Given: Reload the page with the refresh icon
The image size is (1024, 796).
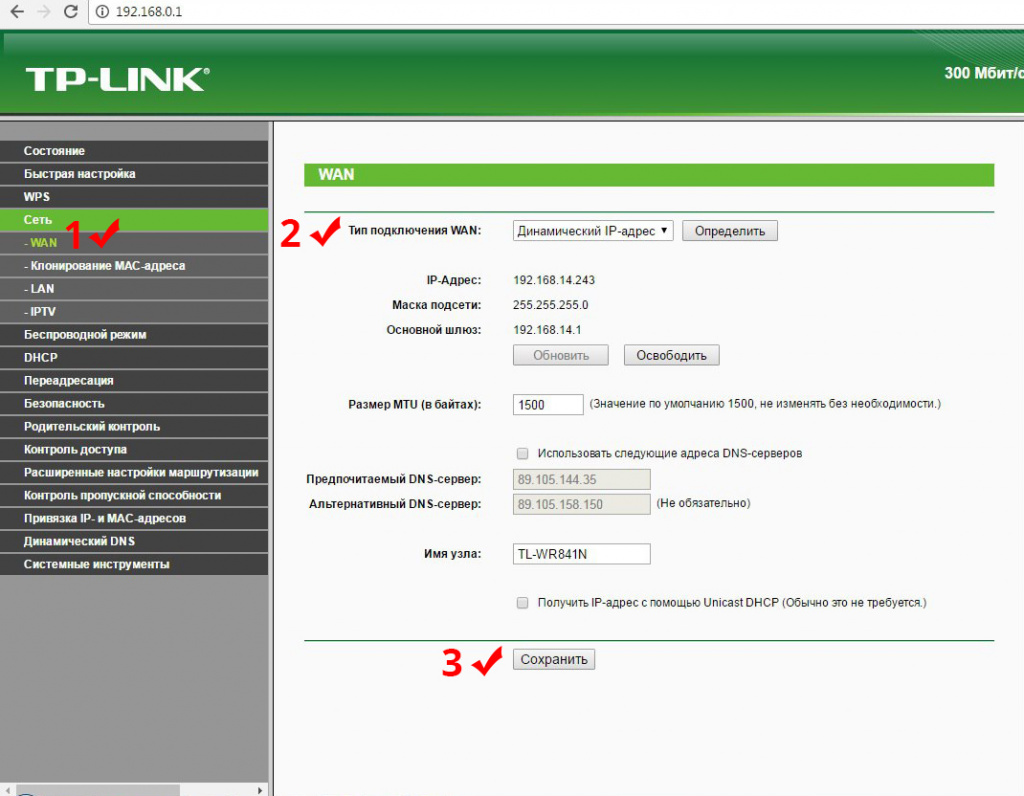Looking at the screenshot, I should click(x=71, y=12).
